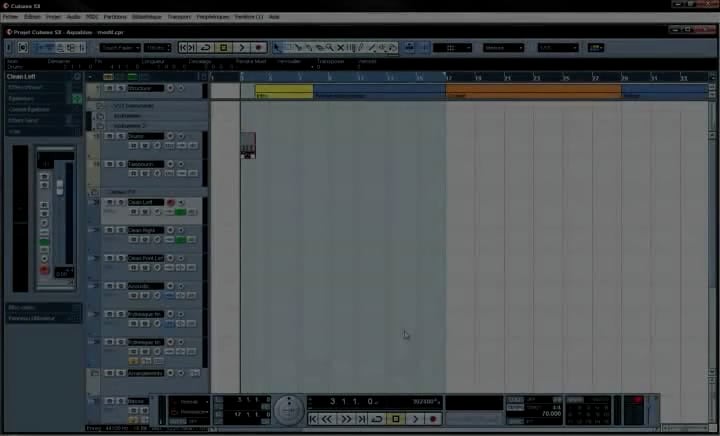The height and width of the screenshot is (436, 720).
Task: Open the Normal record mode dropdown in transport
Action: tap(190, 402)
